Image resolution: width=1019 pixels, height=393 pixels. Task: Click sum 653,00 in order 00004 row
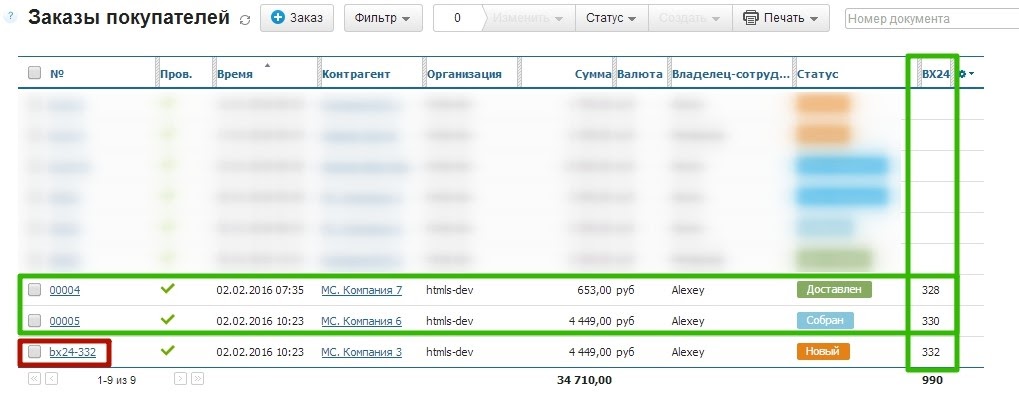pyautogui.click(x=594, y=290)
